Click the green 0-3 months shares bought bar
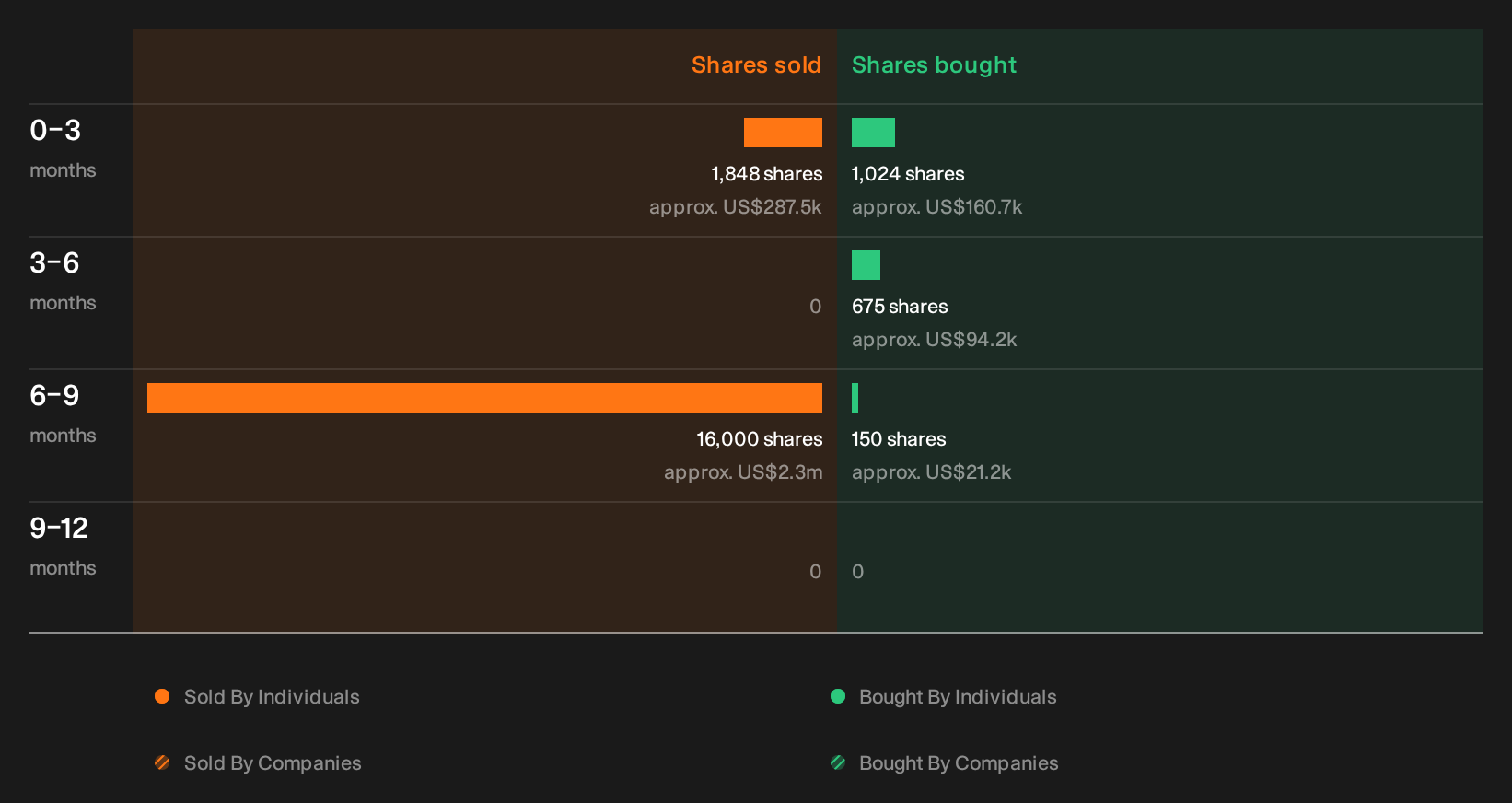The width and height of the screenshot is (1512, 803). 873,133
